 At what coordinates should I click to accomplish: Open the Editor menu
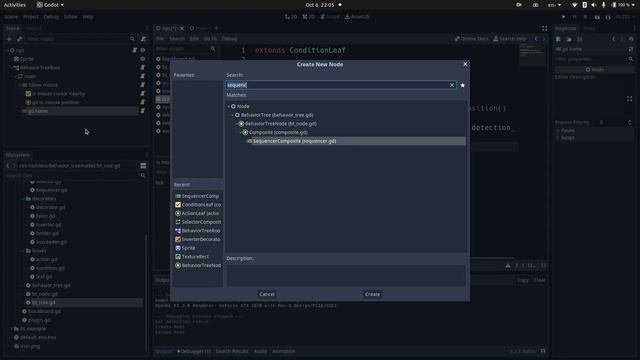[x=71, y=17]
